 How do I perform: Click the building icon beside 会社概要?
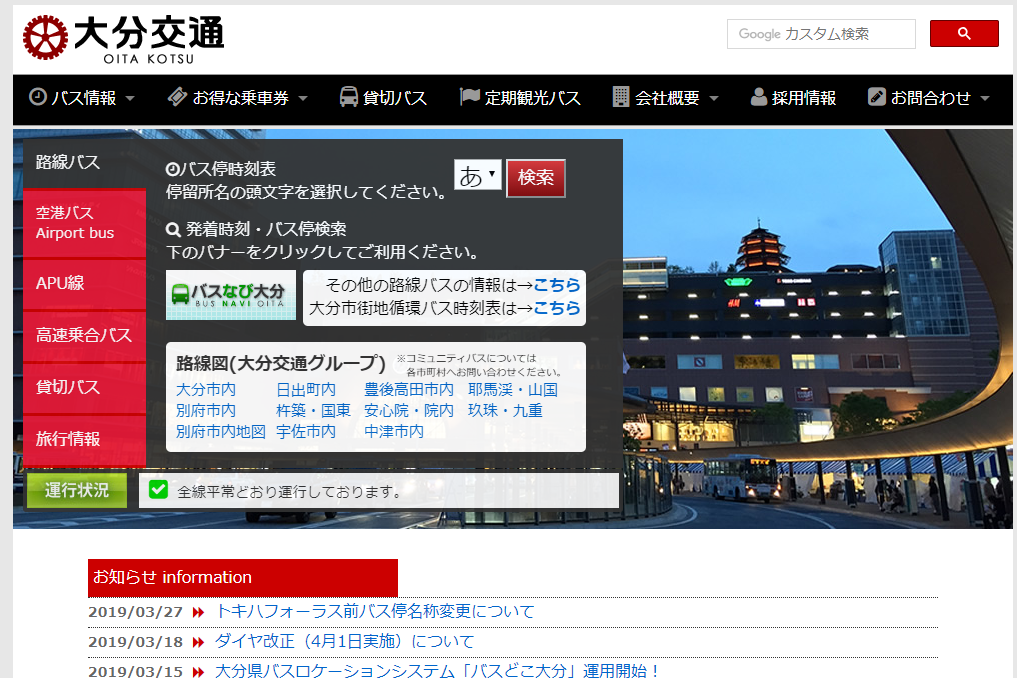[621, 97]
